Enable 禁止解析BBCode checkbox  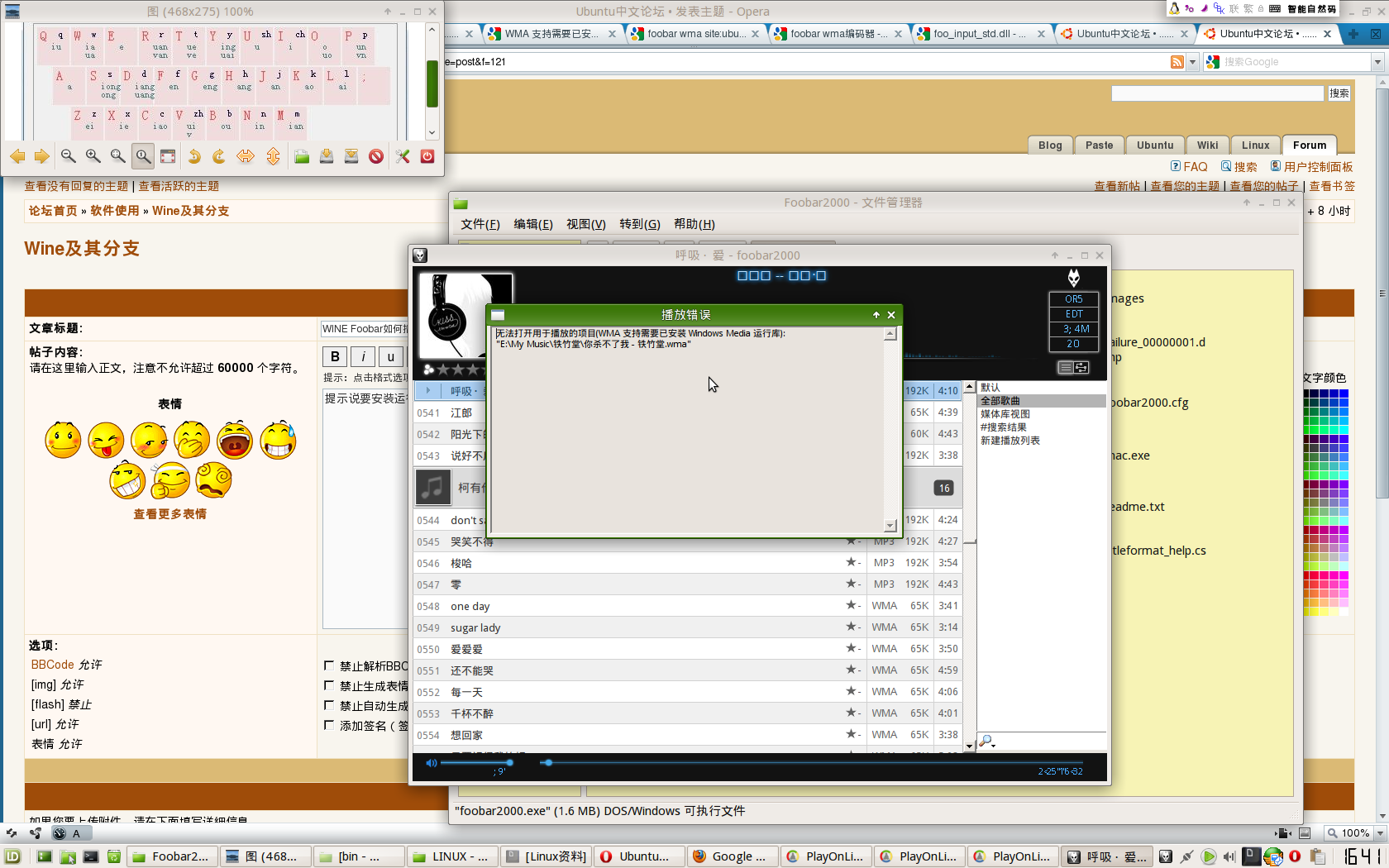tap(329, 665)
